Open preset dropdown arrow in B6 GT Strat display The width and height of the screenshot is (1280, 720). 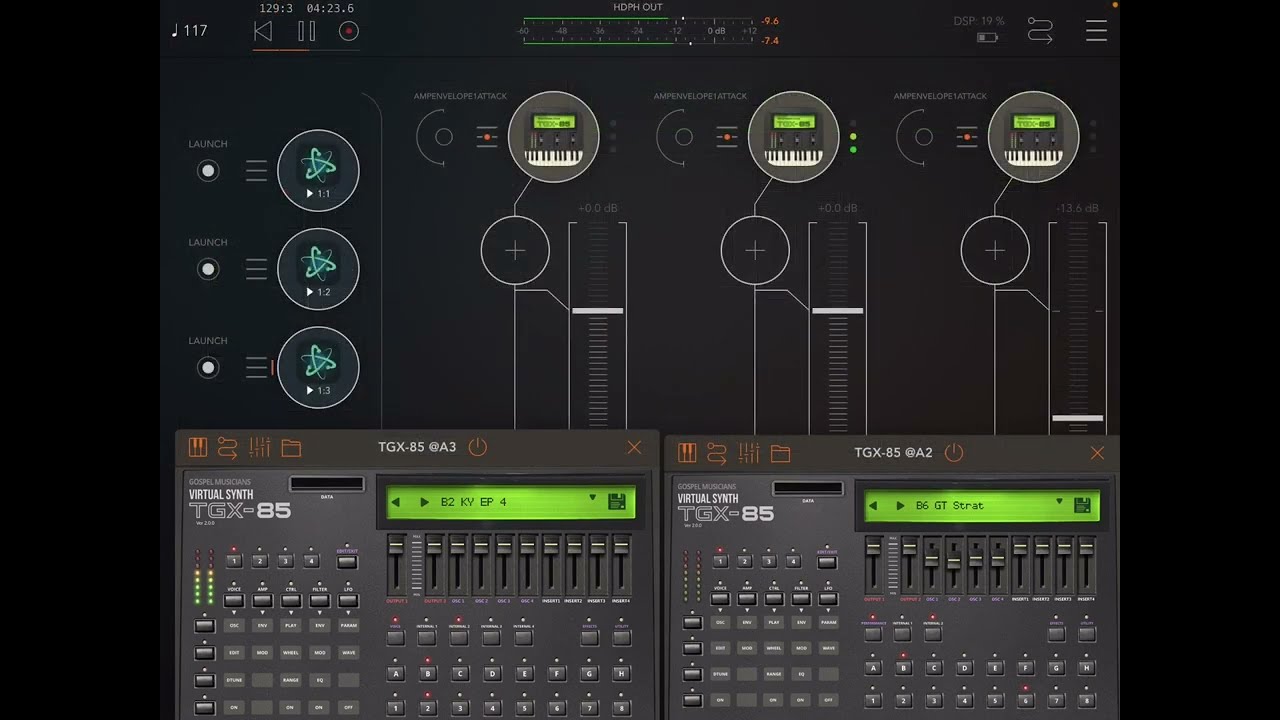click(x=1059, y=501)
